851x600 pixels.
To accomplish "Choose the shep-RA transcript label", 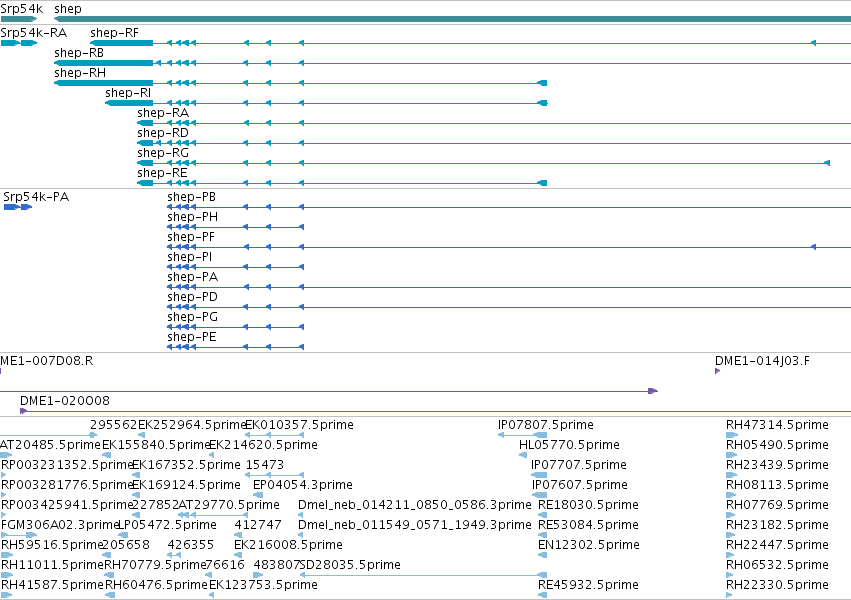I will (x=163, y=113).
